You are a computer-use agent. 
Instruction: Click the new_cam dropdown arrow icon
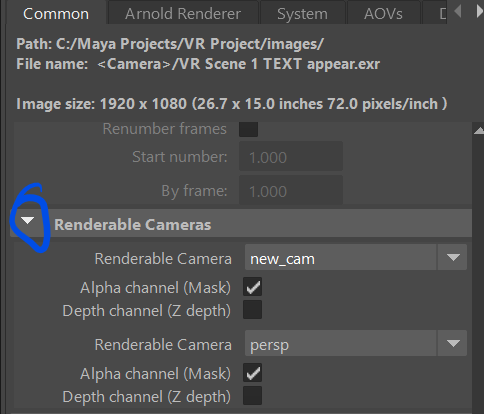click(453, 257)
